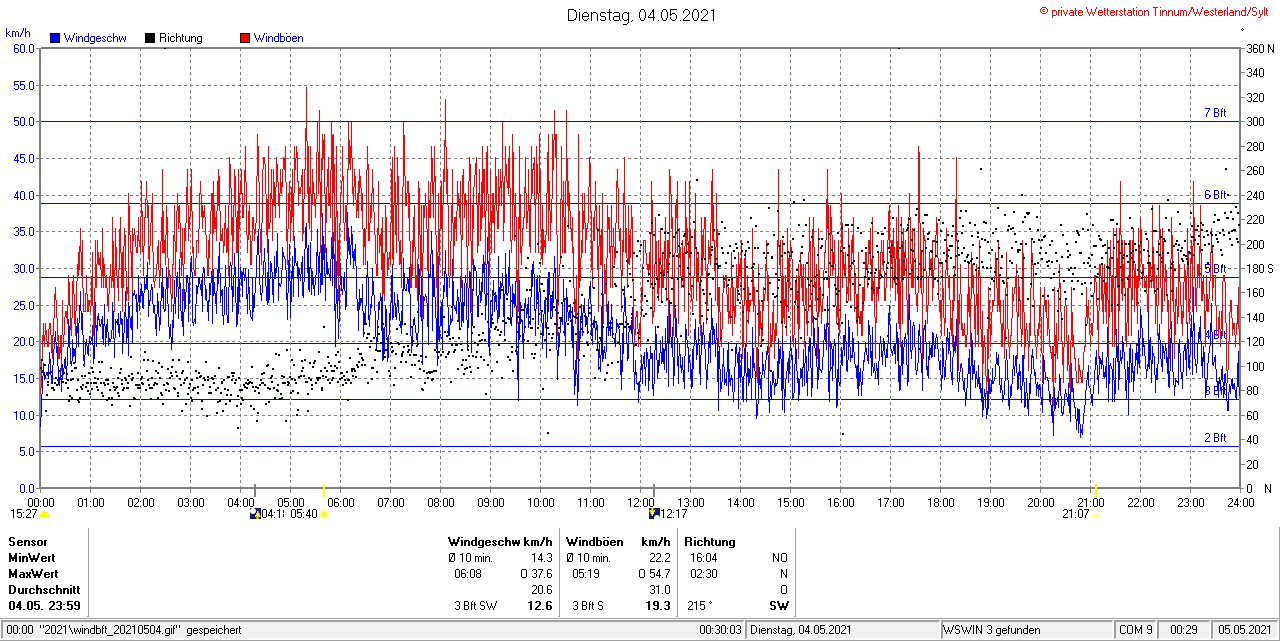This screenshot has width=1280, height=641.
Task: Click the 6 Bft scale label
Action: coord(1215,195)
